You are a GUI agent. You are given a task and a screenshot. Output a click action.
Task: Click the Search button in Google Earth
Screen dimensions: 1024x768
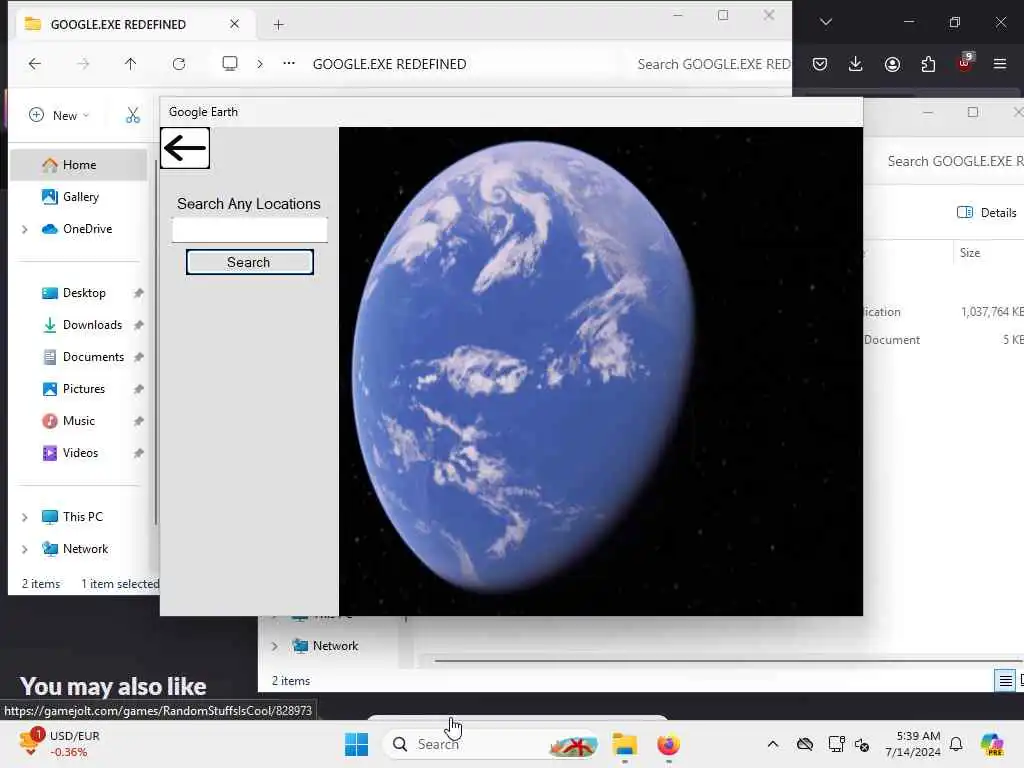click(x=249, y=262)
